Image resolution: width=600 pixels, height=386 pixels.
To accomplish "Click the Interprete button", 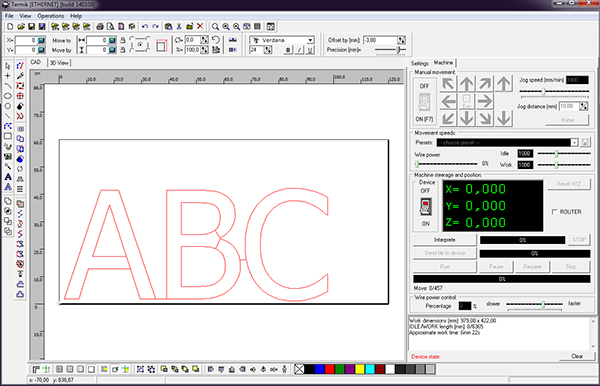I will click(445, 240).
